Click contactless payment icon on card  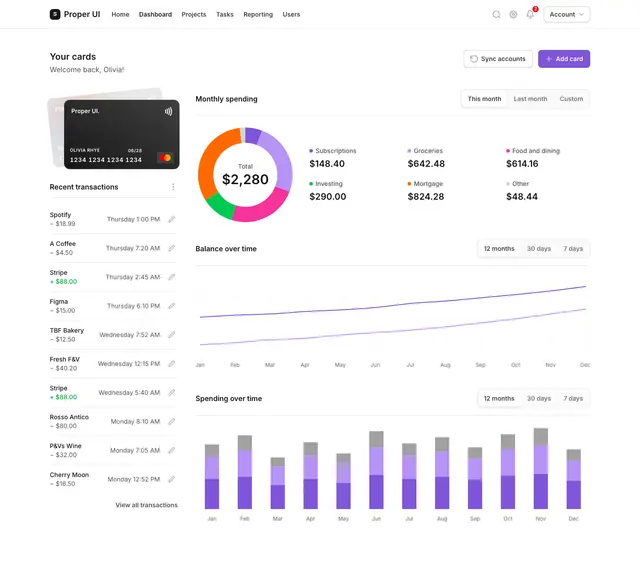click(168, 111)
